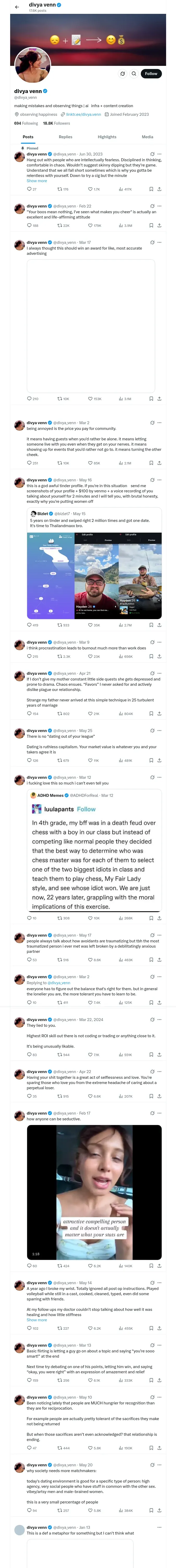Reply to the "They lied to you" post
The width and height of the screenshot is (176, 1568).
pos(29,1055)
